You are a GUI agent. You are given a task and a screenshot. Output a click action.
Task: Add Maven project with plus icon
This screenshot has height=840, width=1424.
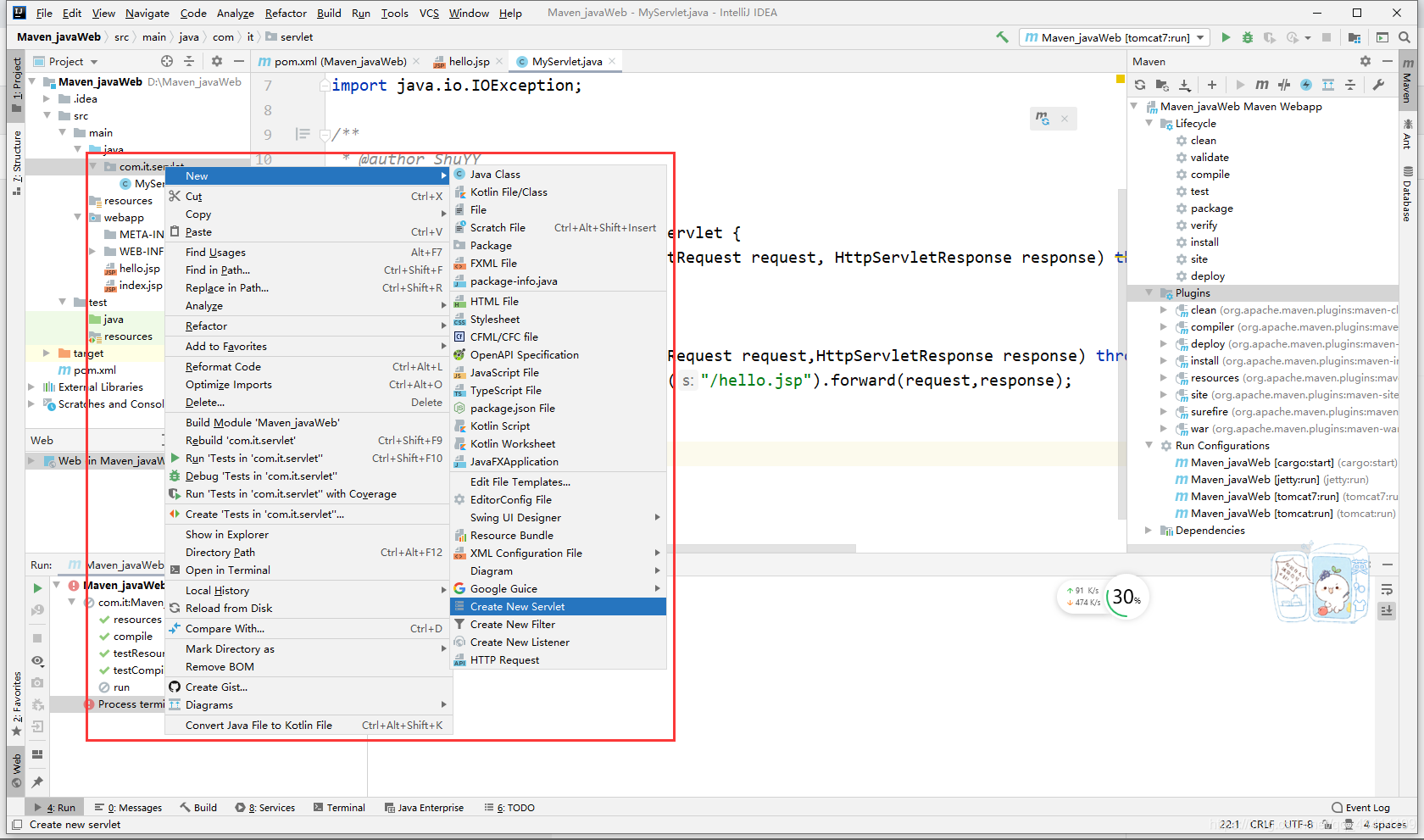point(1212,85)
